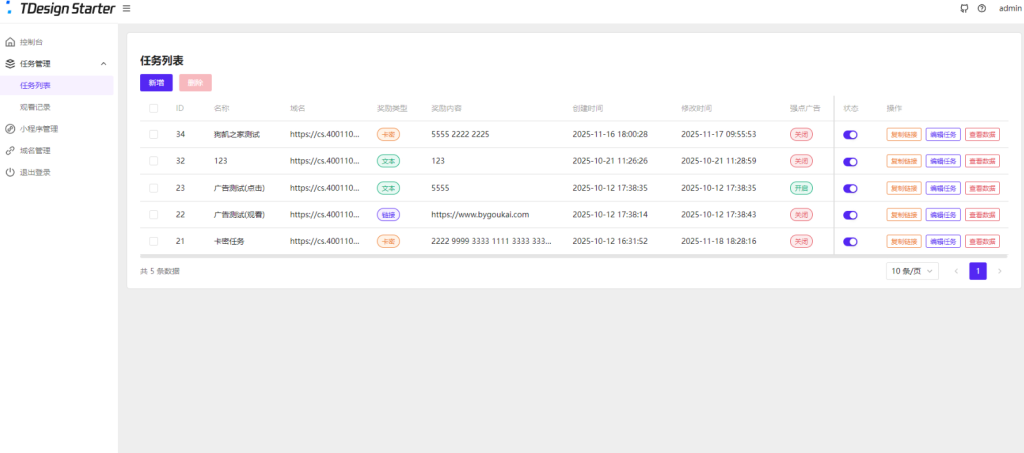Tick the select-all checkbox in table header
This screenshot has height=453, width=1024.
pos(153,108)
